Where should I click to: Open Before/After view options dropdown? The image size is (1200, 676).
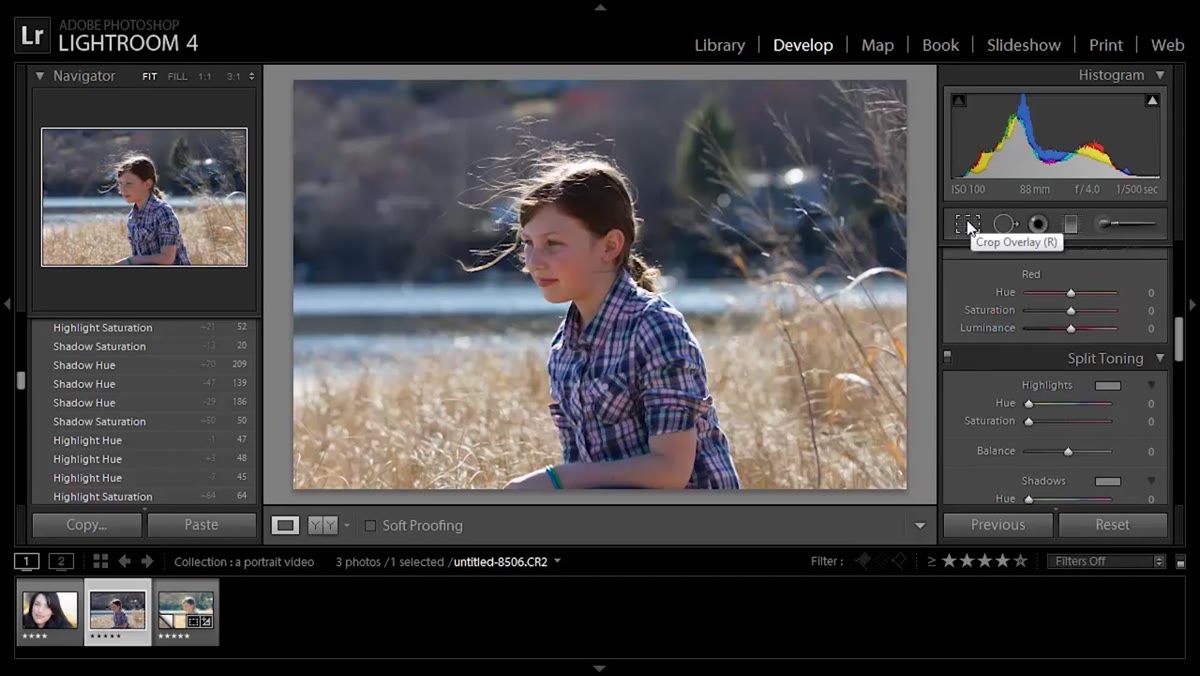[347, 526]
